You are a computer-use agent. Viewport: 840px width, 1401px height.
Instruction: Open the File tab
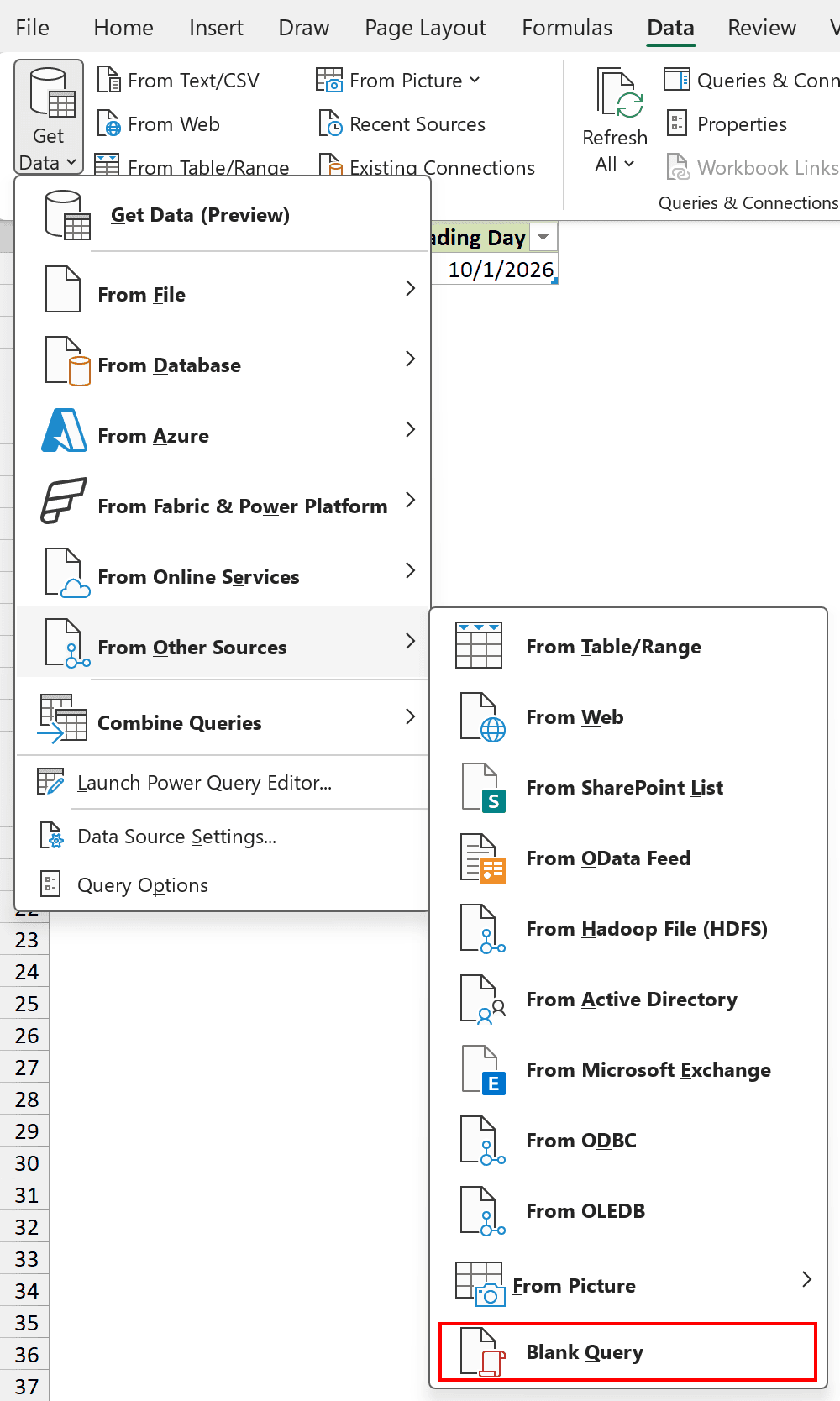[33, 28]
